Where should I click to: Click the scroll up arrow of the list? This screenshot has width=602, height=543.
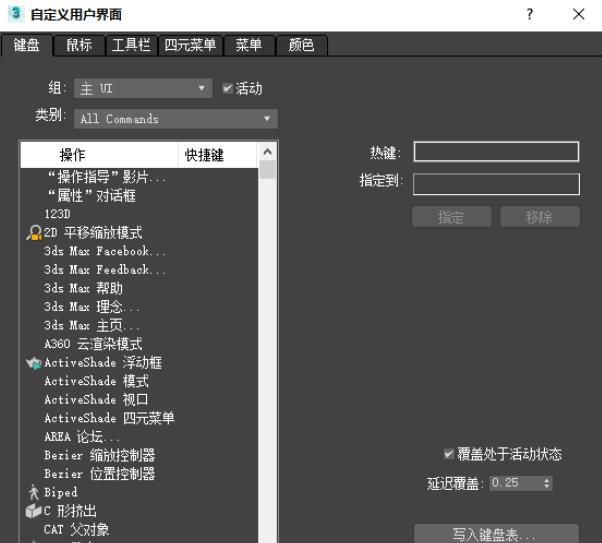(268, 152)
